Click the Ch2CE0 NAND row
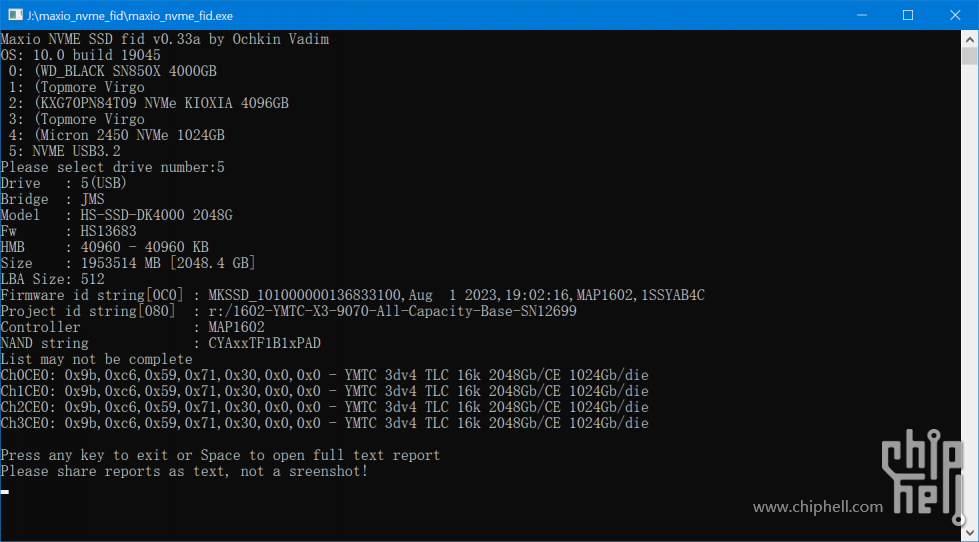 [x=325, y=407]
